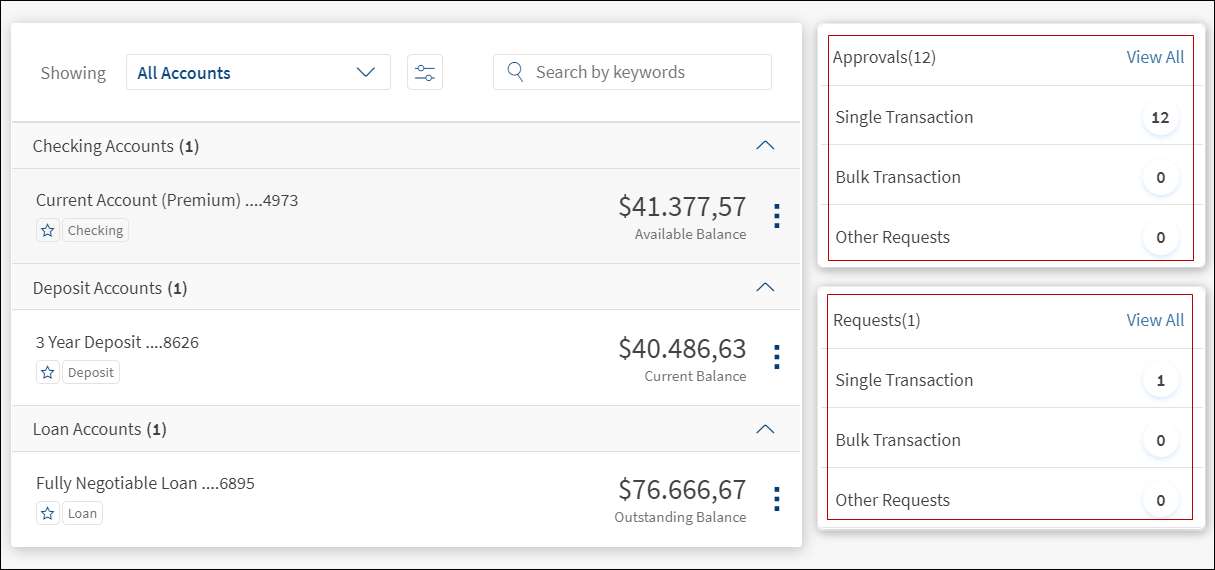
Task: Click the Search by keywords field
Action: (645, 72)
